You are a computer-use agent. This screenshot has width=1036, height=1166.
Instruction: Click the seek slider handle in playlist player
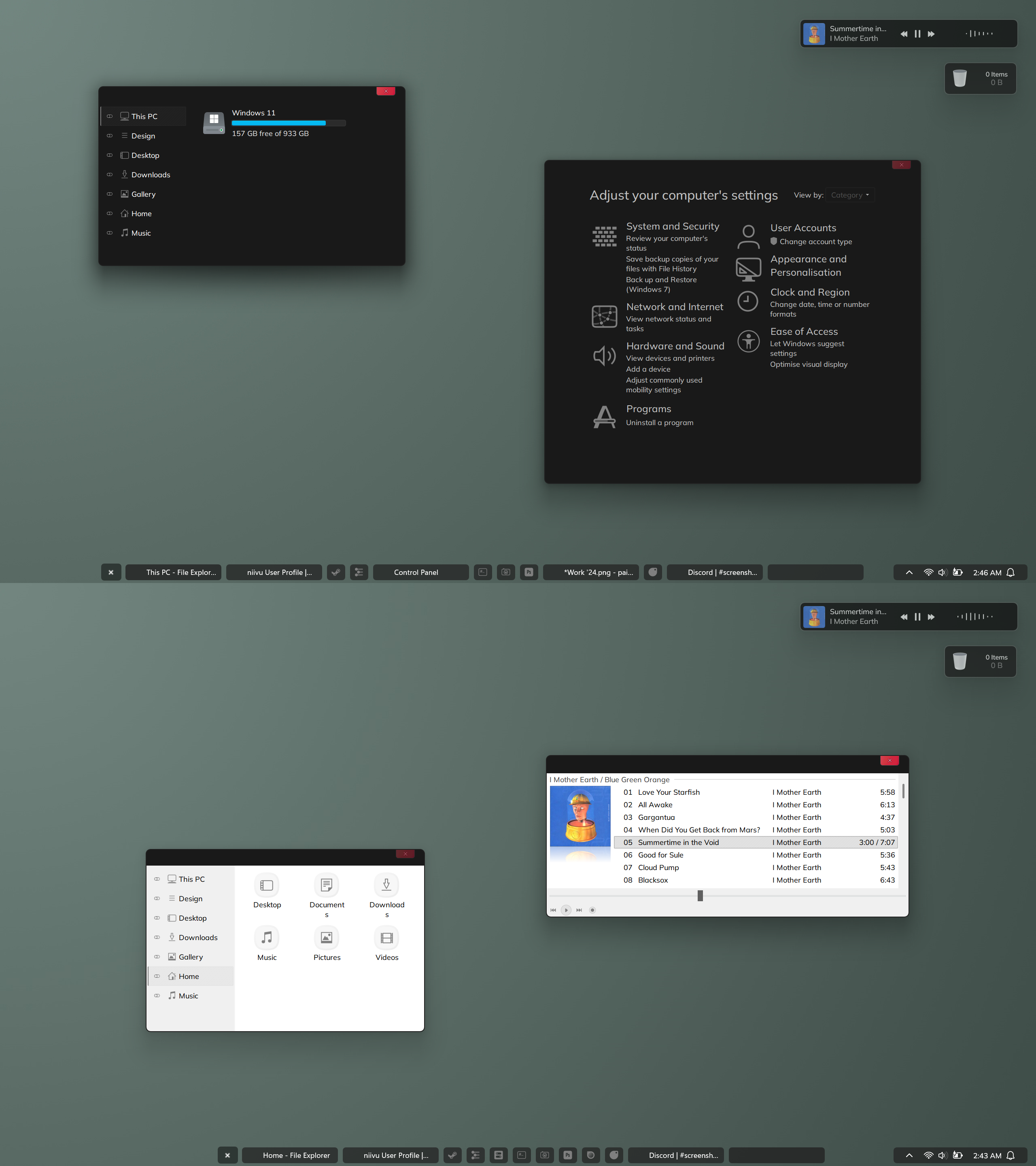(700, 896)
